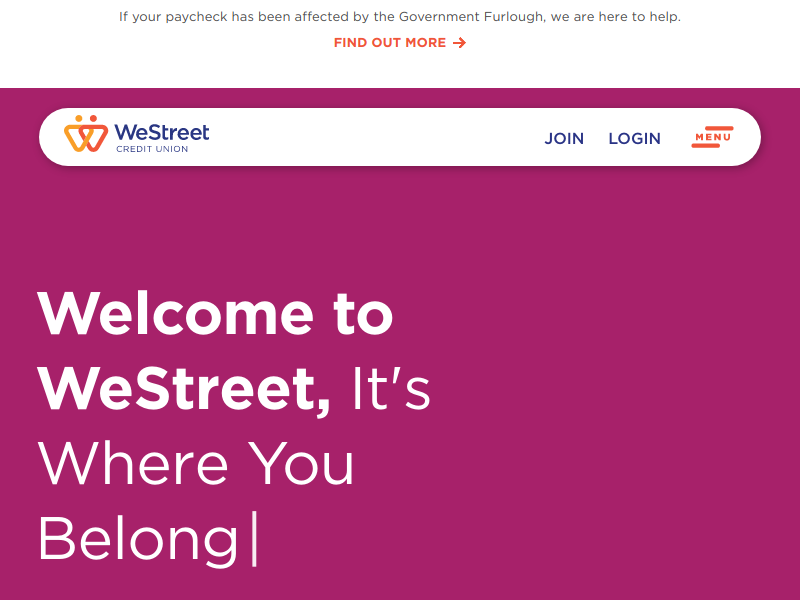
Task: Click the bold "WeStreet," heading word
Action: click(185, 389)
